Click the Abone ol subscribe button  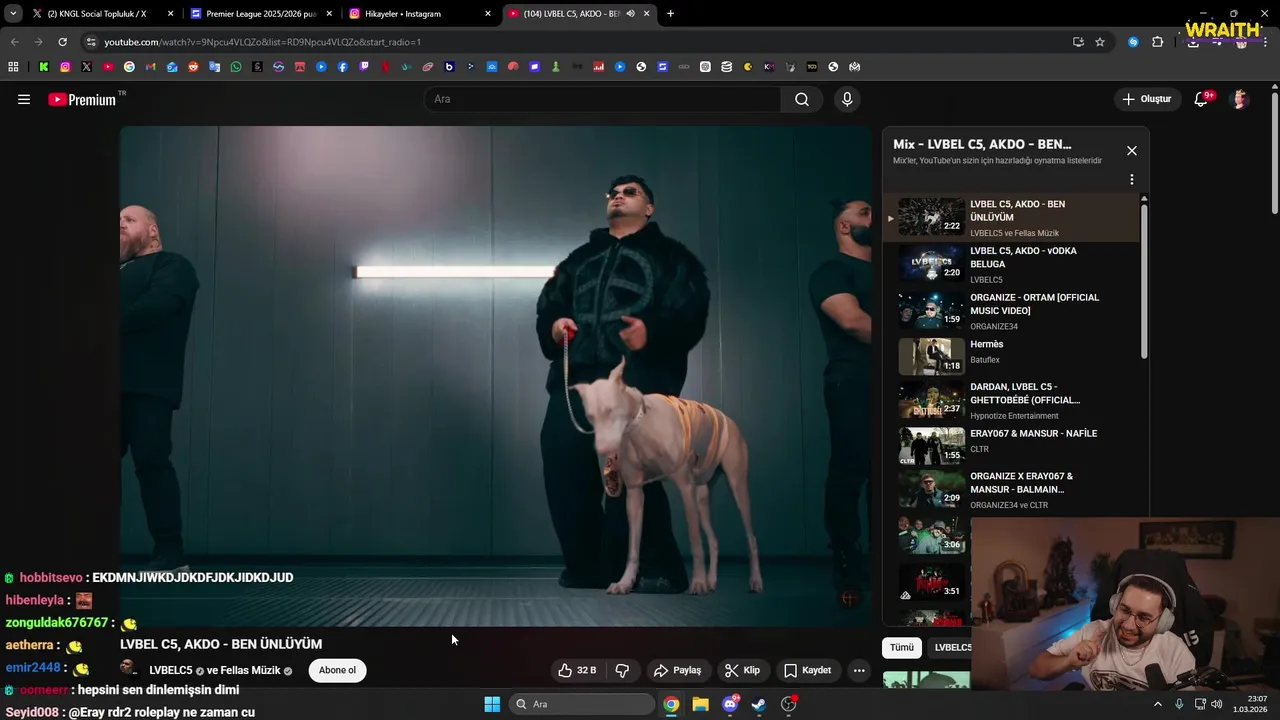337,670
